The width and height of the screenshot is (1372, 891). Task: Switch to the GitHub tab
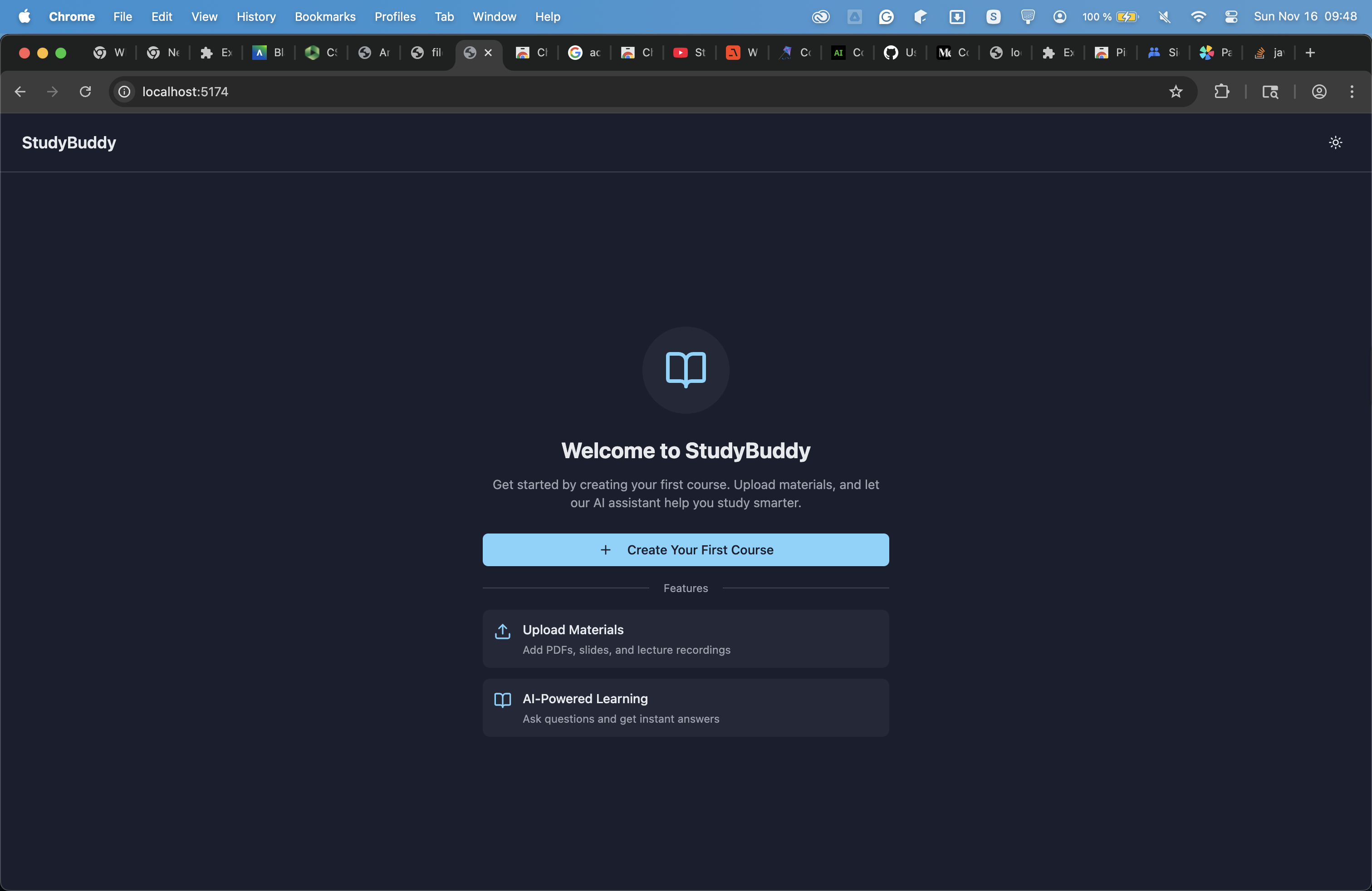[899, 53]
